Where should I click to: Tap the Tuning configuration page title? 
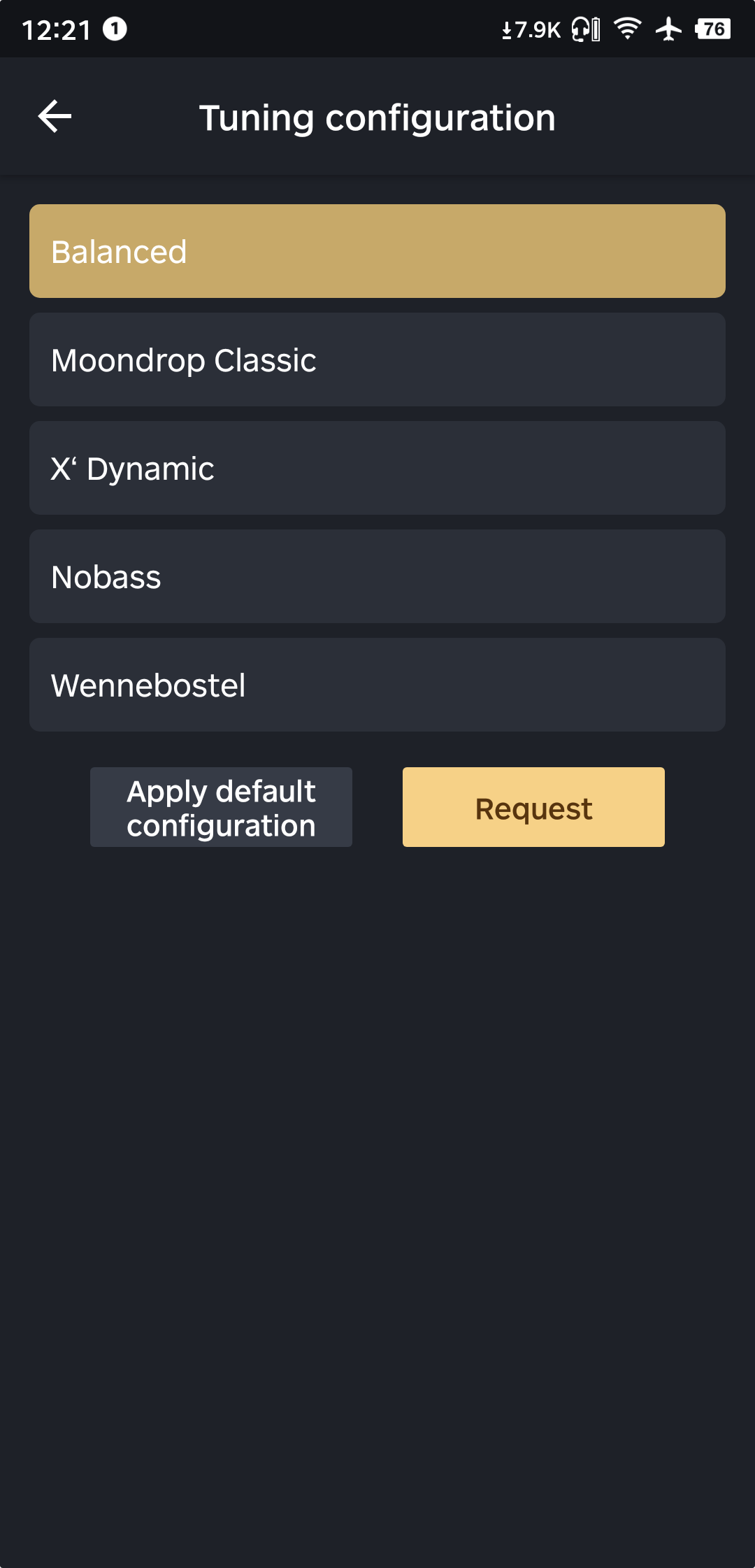click(377, 117)
